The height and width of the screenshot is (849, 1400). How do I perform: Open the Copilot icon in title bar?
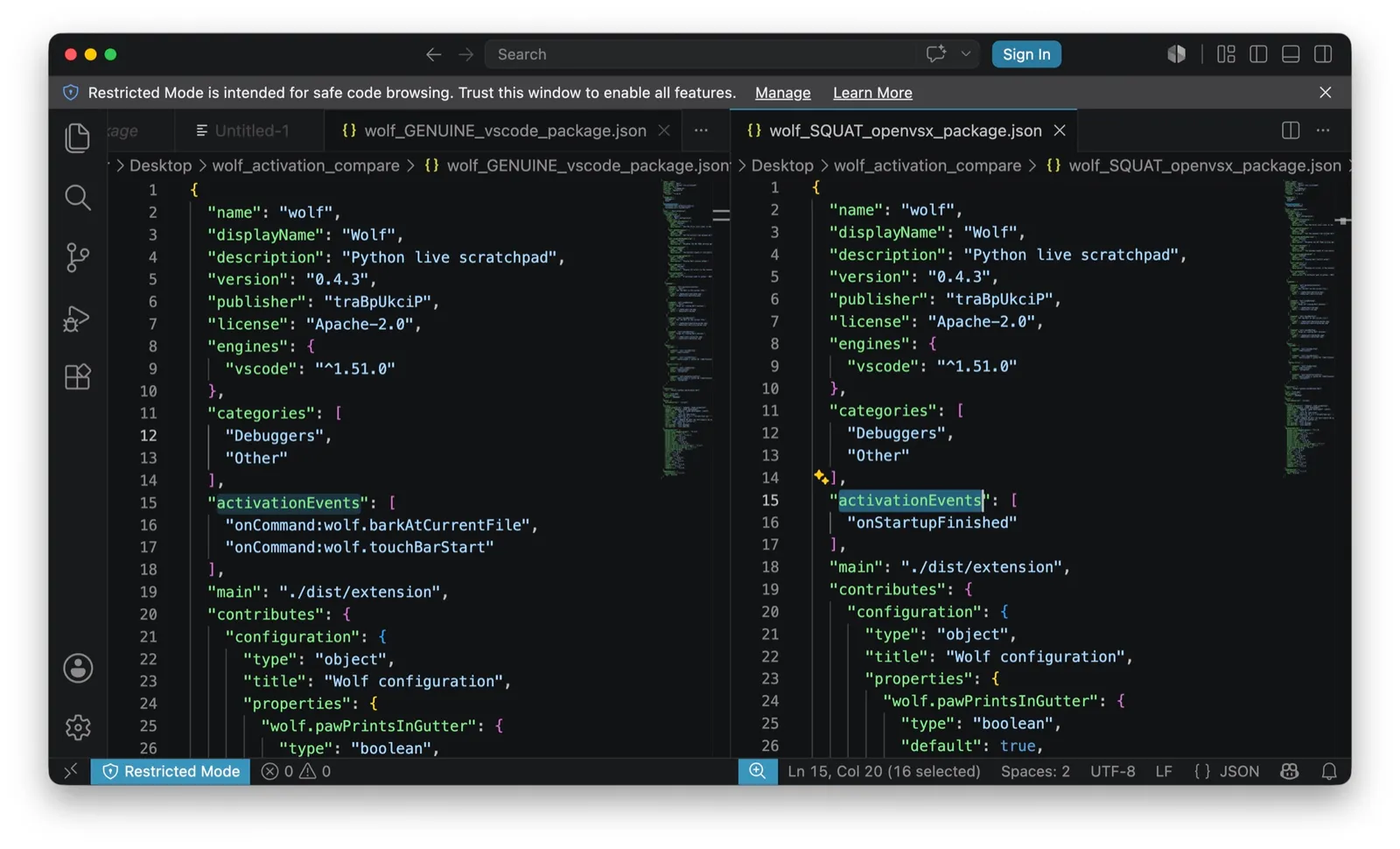[x=1177, y=54]
